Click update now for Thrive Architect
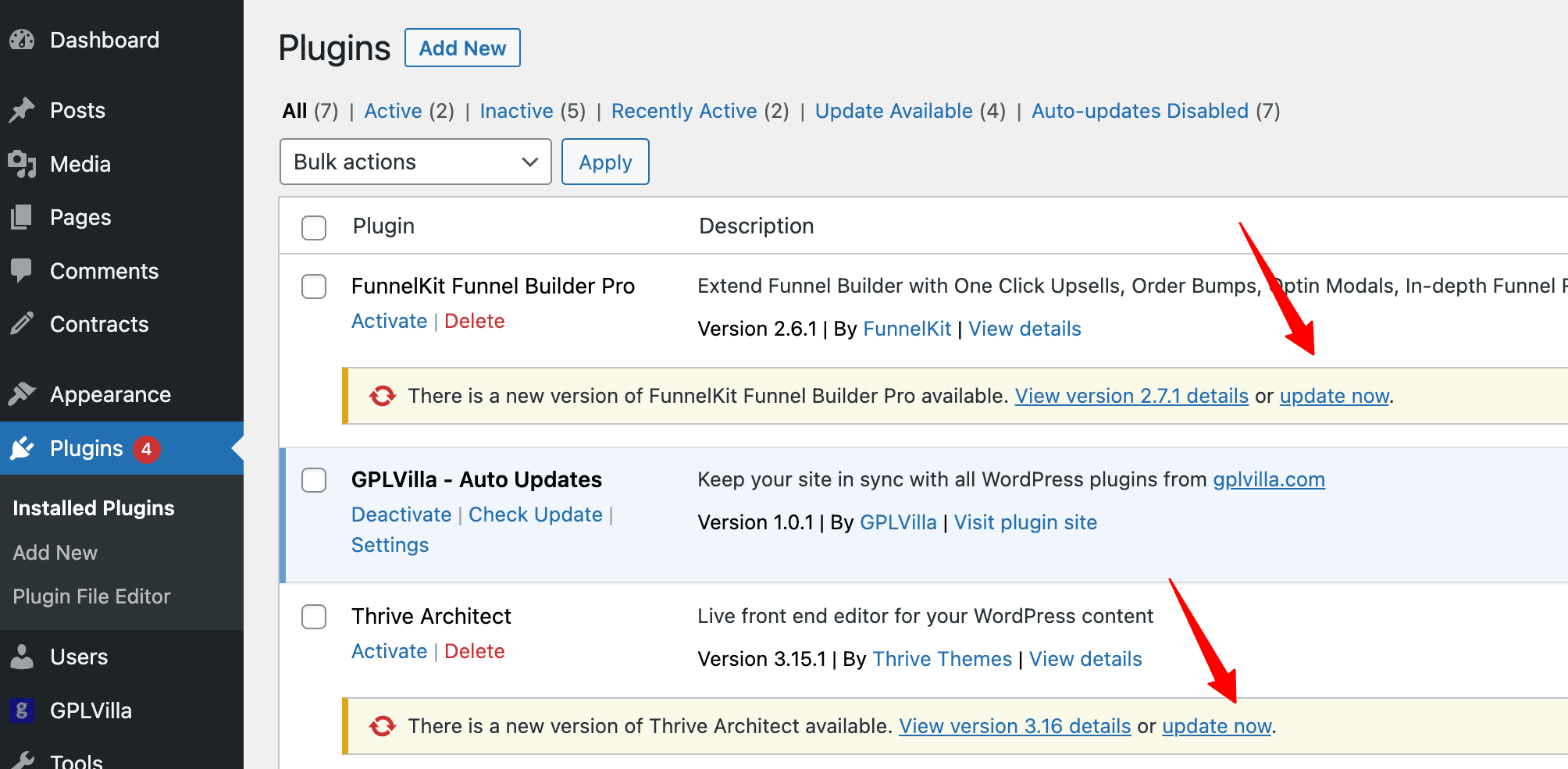Screen dimensions: 1568x769 1217,726
